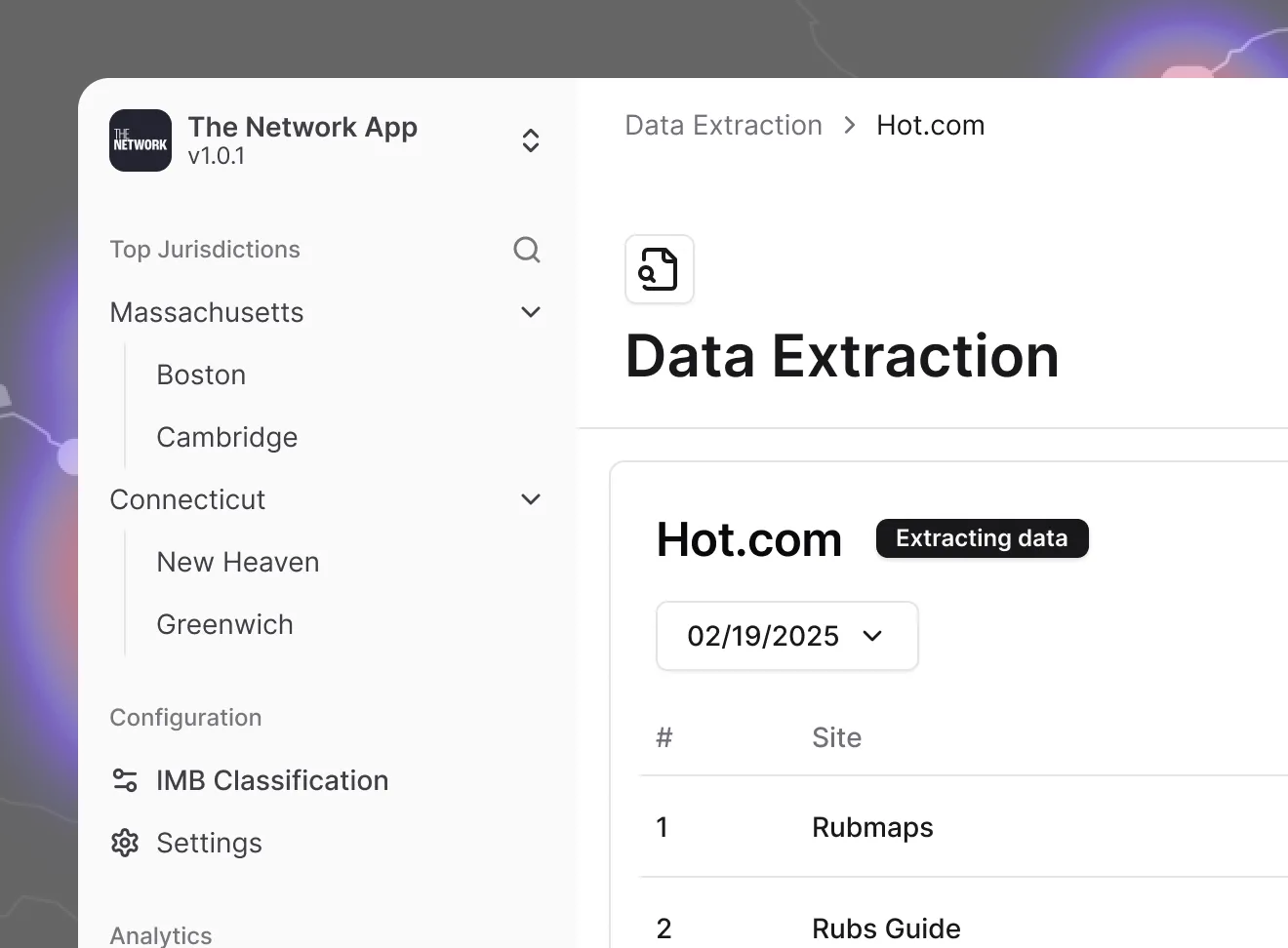Open the New Heaven jurisdiction
Image resolution: width=1288 pixels, height=948 pixels.
pos(238,562)
